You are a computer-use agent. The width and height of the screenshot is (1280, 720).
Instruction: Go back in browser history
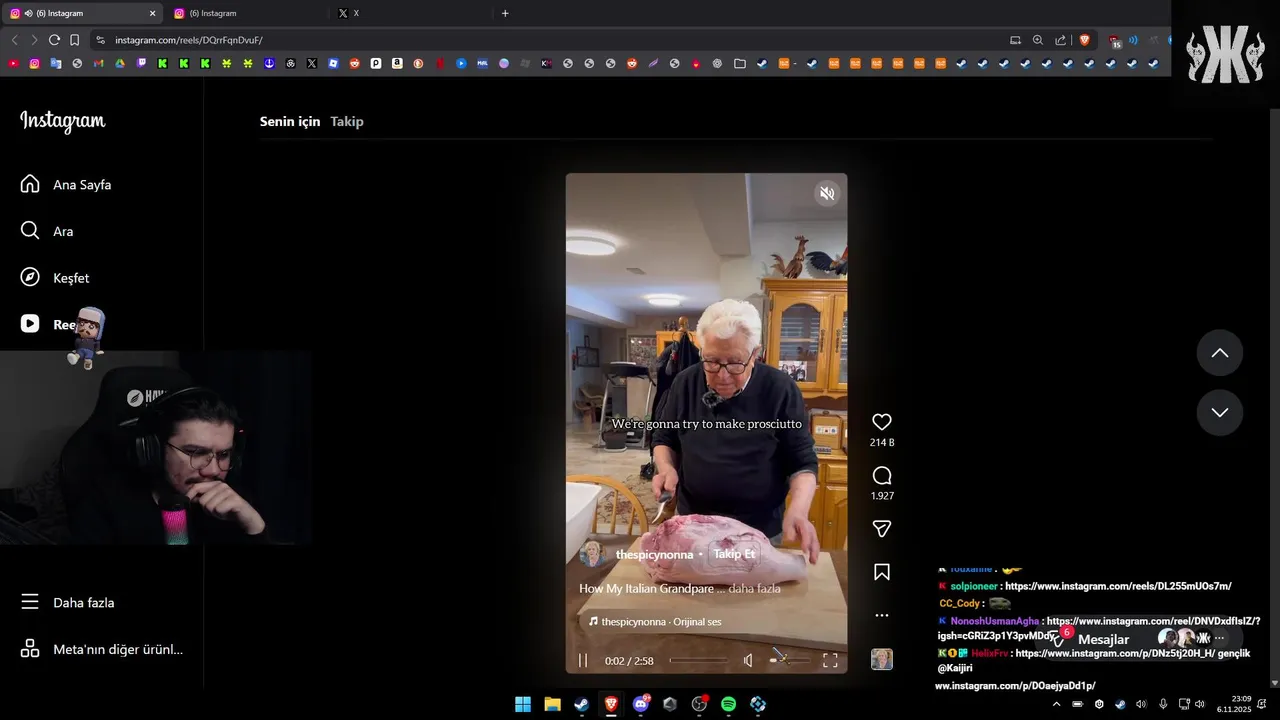[14, 40]
